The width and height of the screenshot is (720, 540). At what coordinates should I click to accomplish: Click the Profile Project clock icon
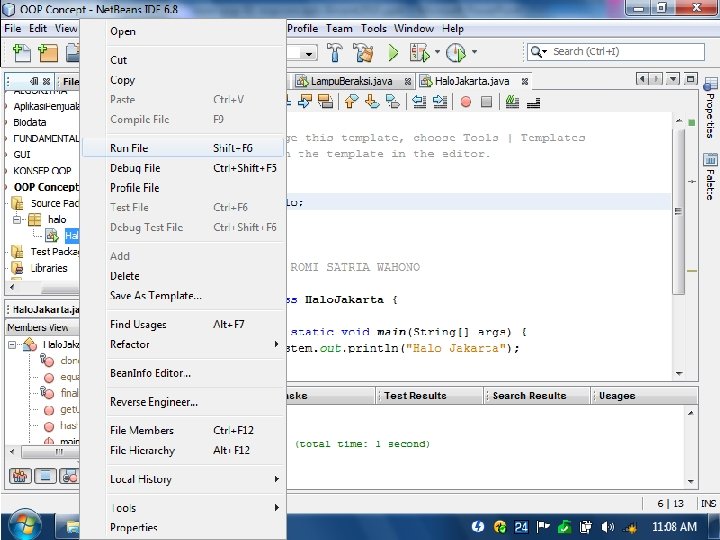pos(456,52)
